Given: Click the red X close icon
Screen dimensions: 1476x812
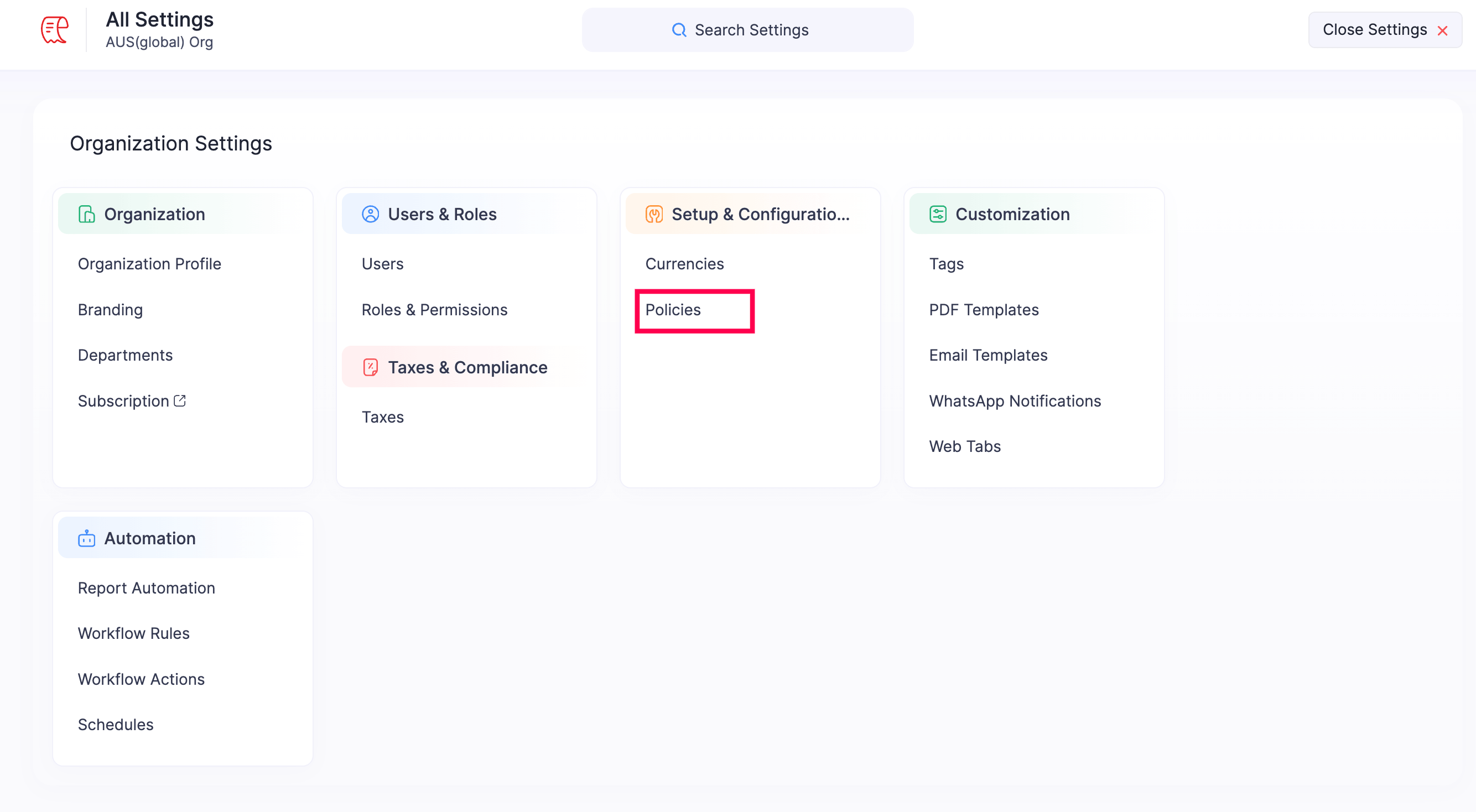Looking at the screenshot, I should pyautogui.click(x=1442, y=31).
